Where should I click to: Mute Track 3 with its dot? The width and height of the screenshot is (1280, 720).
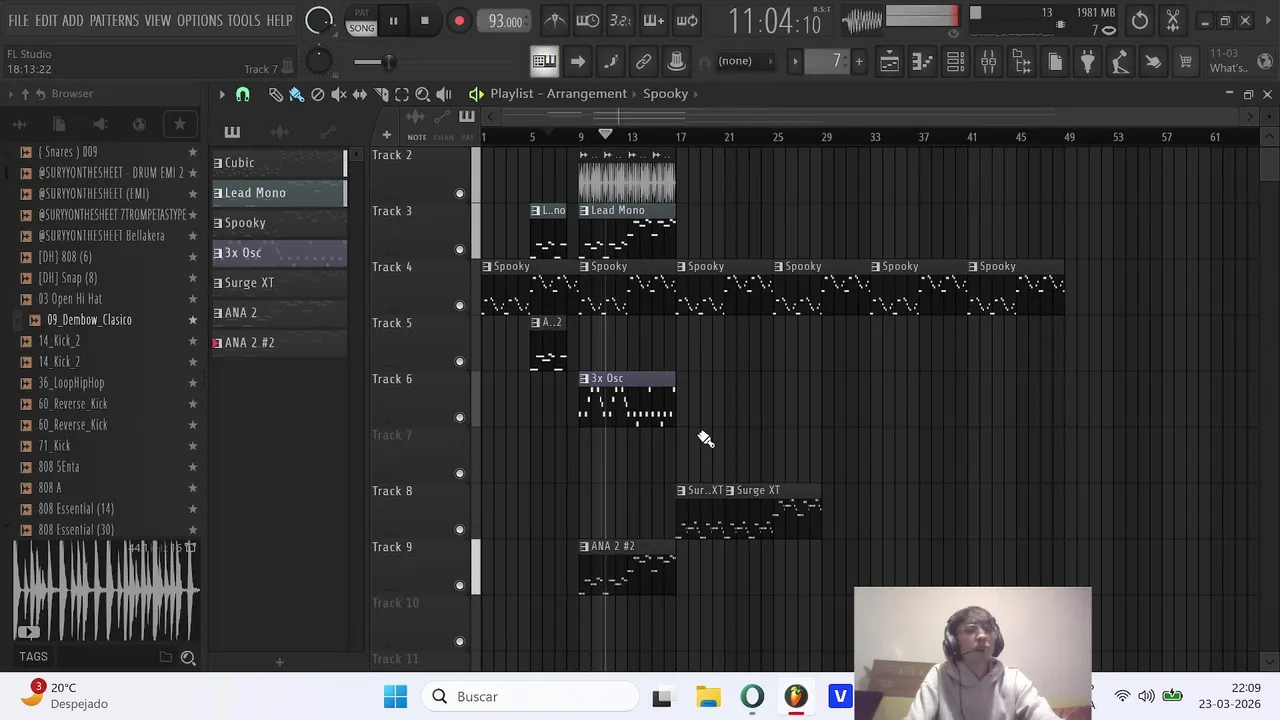point(460,249)
